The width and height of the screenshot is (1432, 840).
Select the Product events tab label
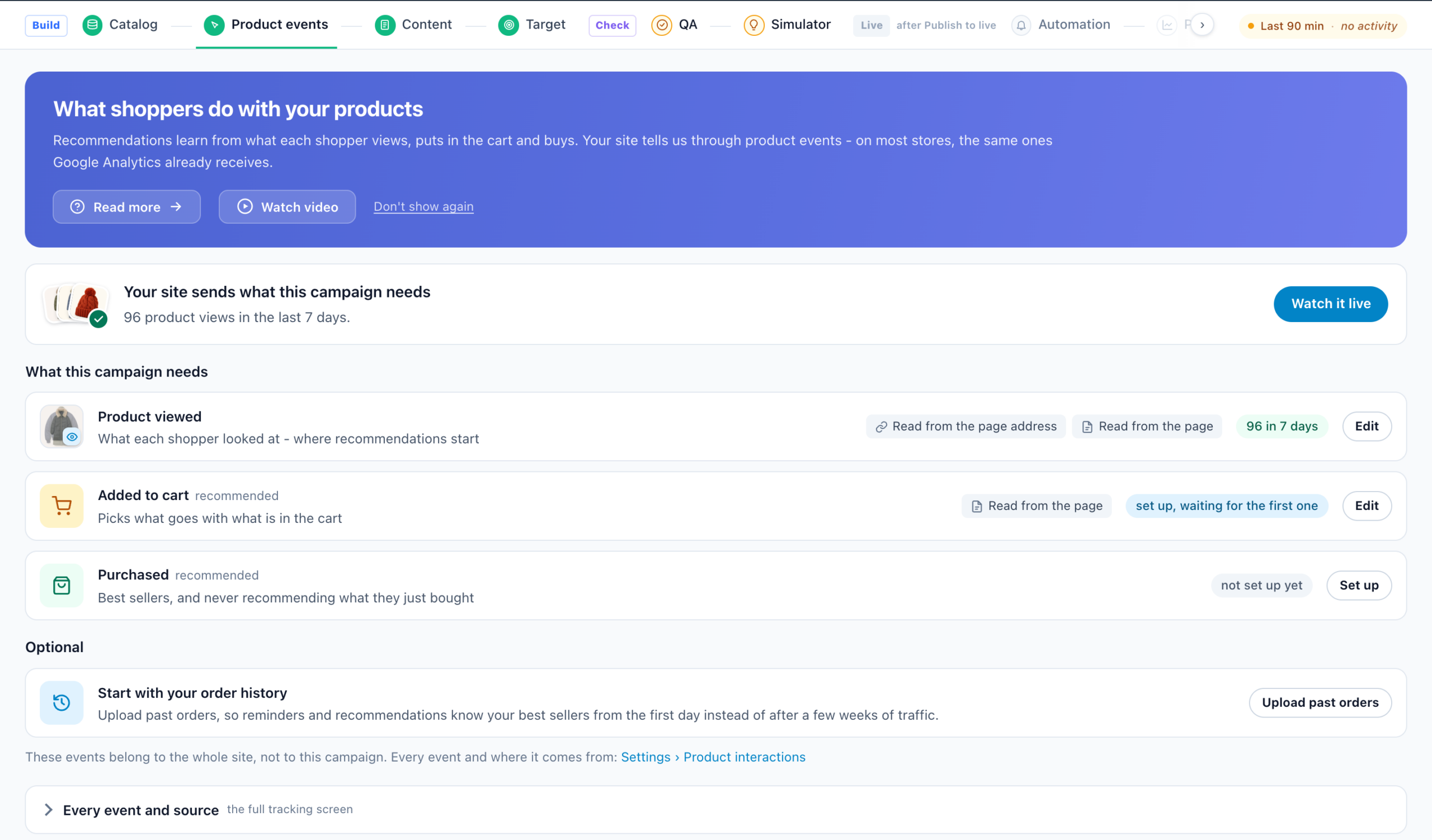[x=280, y=25]
